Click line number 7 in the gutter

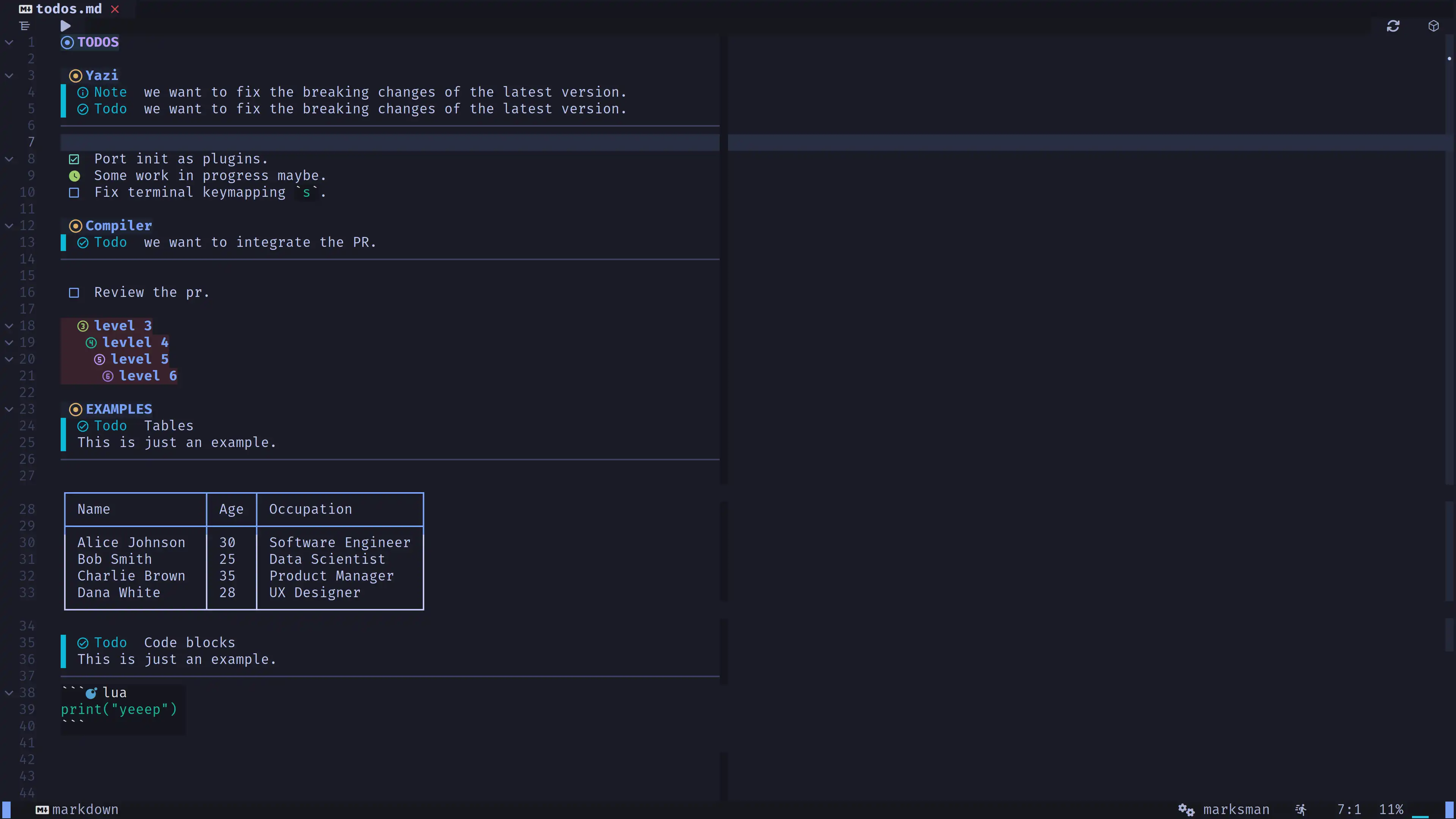[31, 143]
